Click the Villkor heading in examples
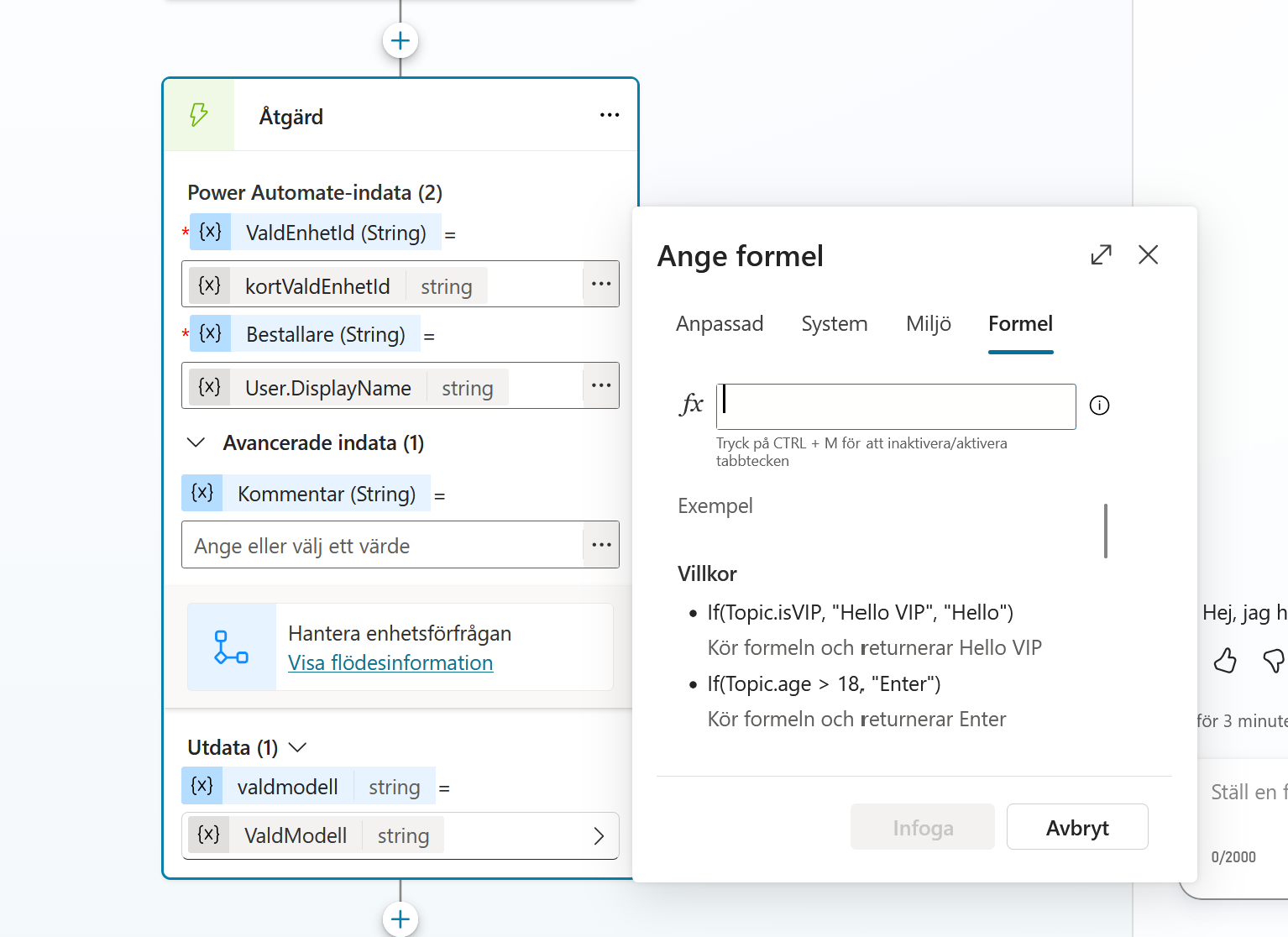The width and height of the screenshot is (1288, 937). coord(707,574)
